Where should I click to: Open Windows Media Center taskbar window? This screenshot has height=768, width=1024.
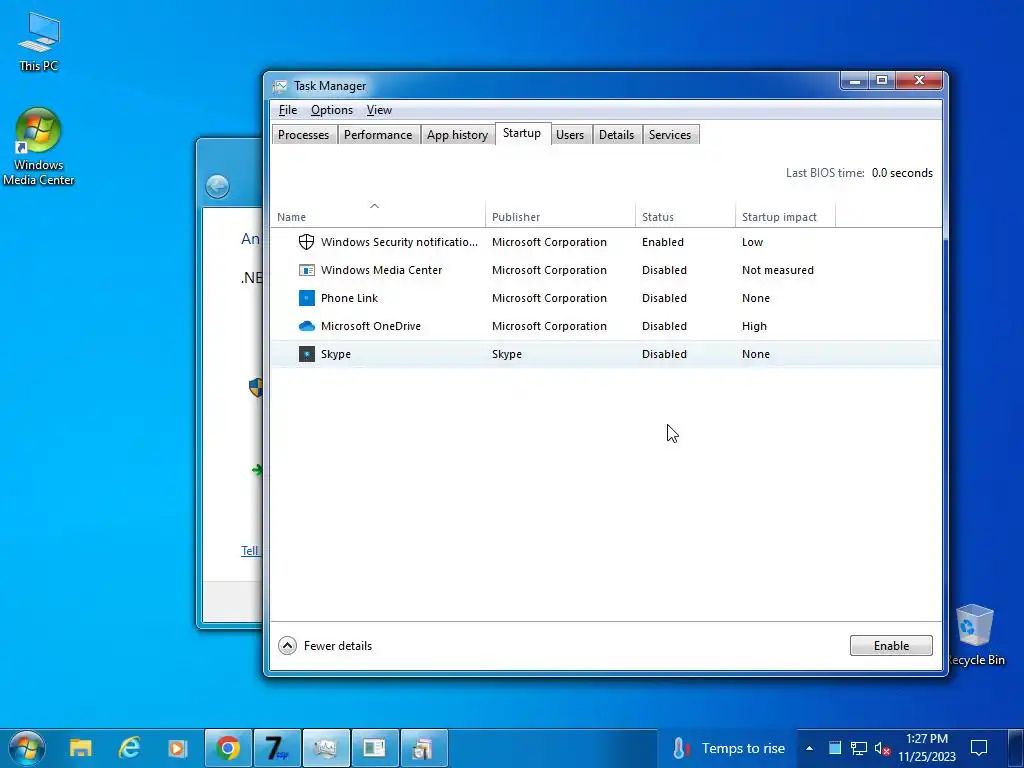pos(375,748)
